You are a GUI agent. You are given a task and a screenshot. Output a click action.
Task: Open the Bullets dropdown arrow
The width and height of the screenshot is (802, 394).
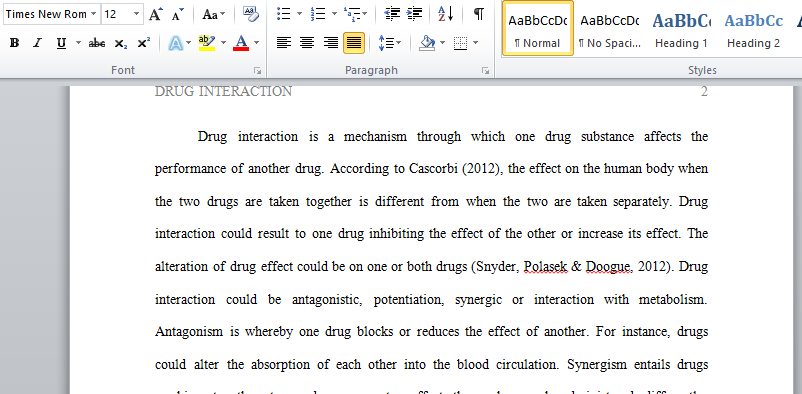(299, 14)
